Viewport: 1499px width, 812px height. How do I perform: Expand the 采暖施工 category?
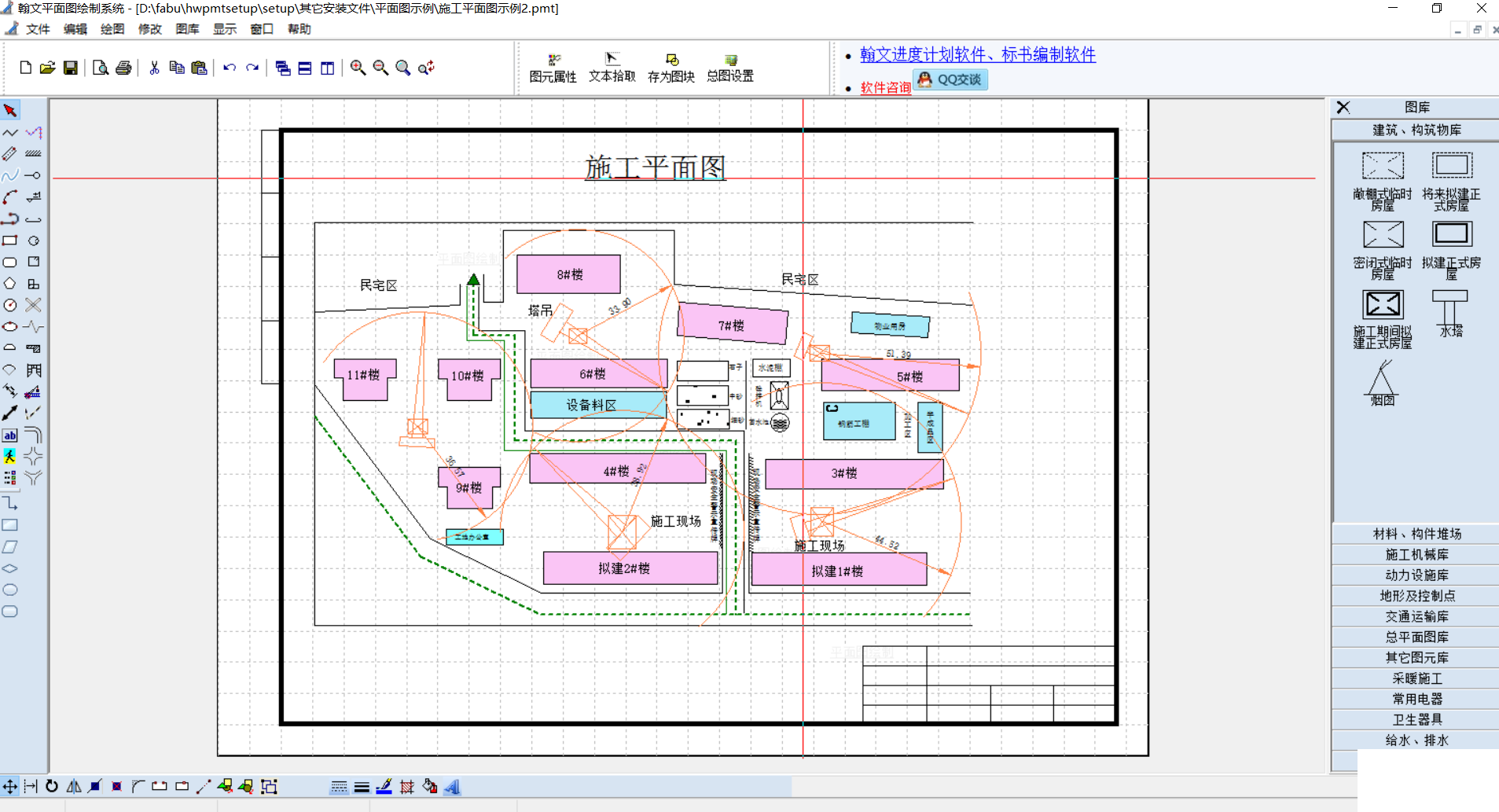[1416, 678]
